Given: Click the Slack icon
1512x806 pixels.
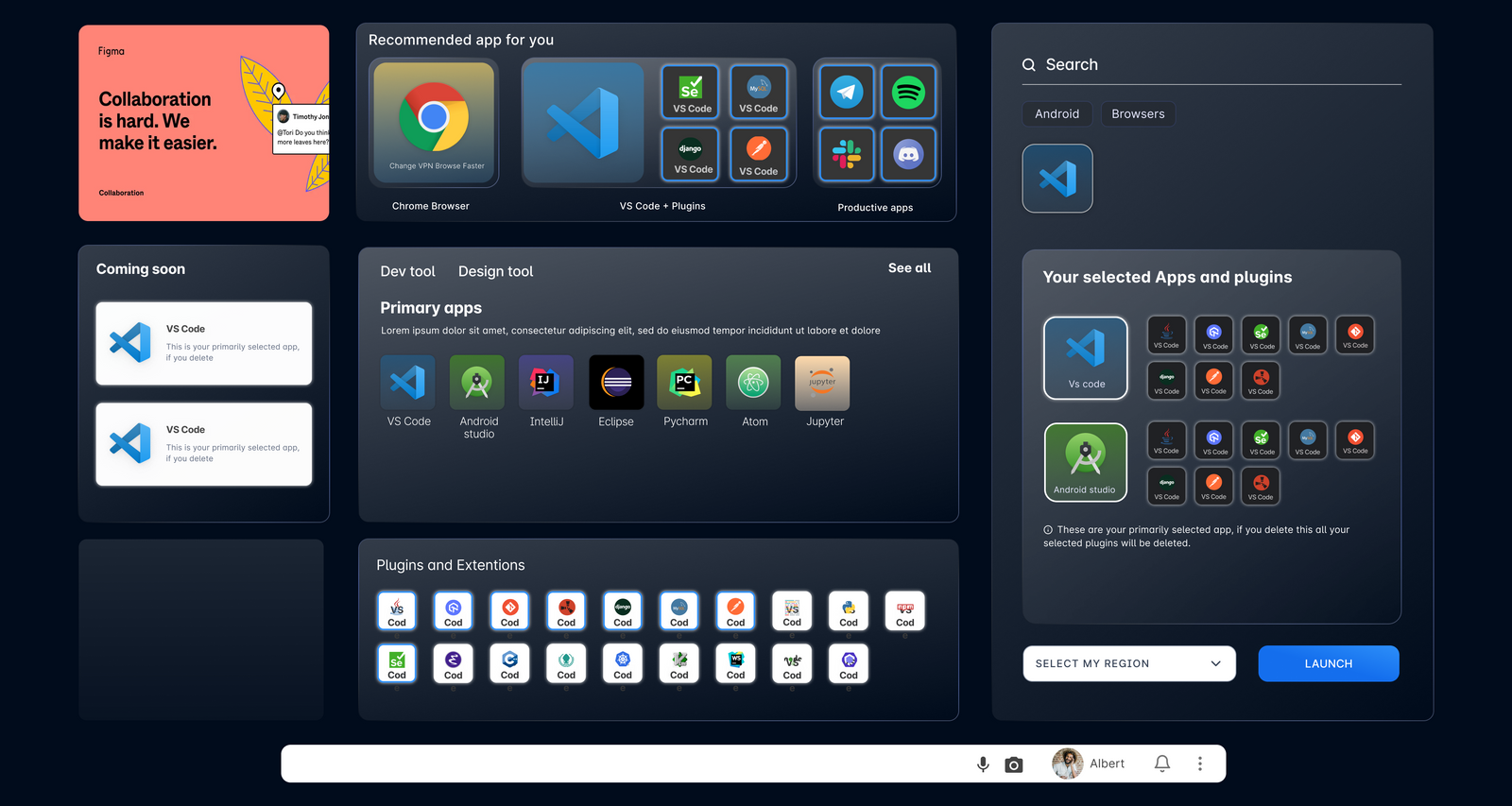Looking at the screenshot, I should pos(846,154).
